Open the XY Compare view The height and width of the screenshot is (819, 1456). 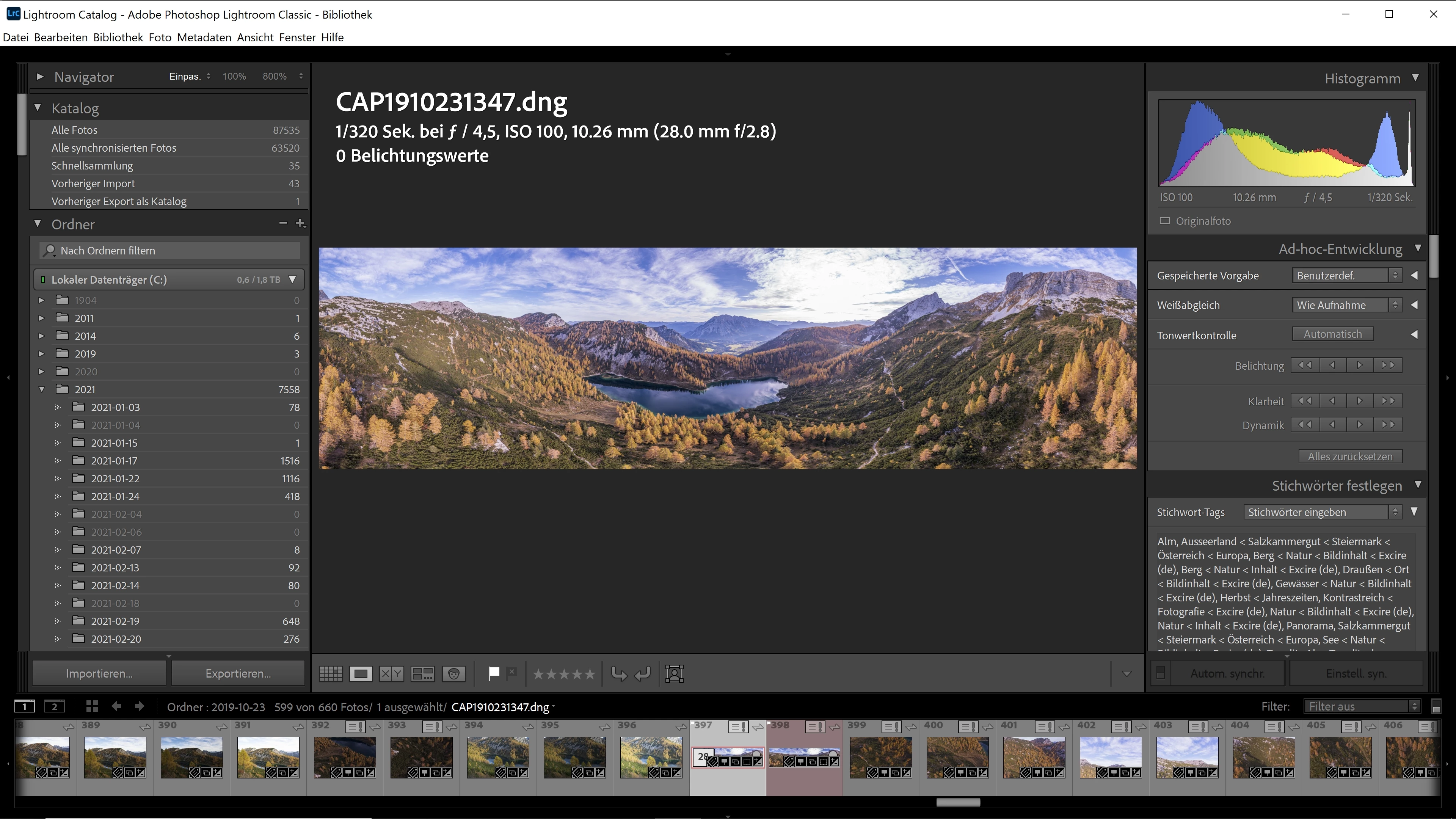point(391,673)
